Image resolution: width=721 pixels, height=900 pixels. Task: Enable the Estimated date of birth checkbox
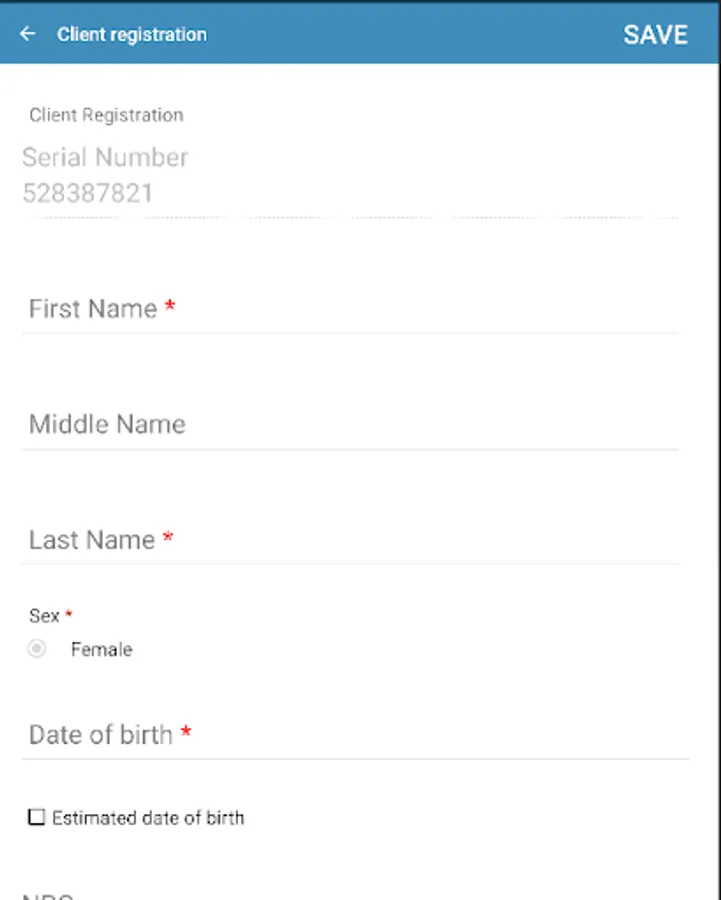coord(37,818)
